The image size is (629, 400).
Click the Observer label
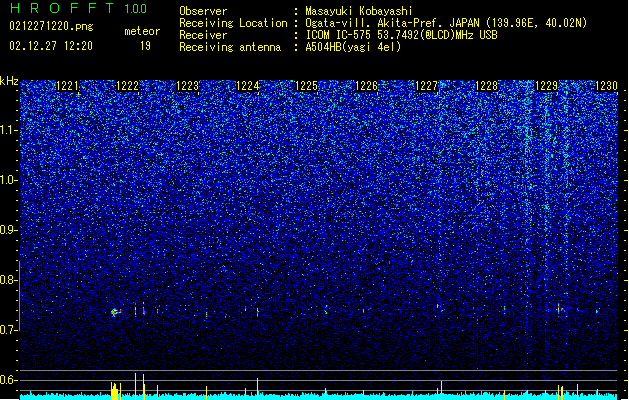pos(203,11)
